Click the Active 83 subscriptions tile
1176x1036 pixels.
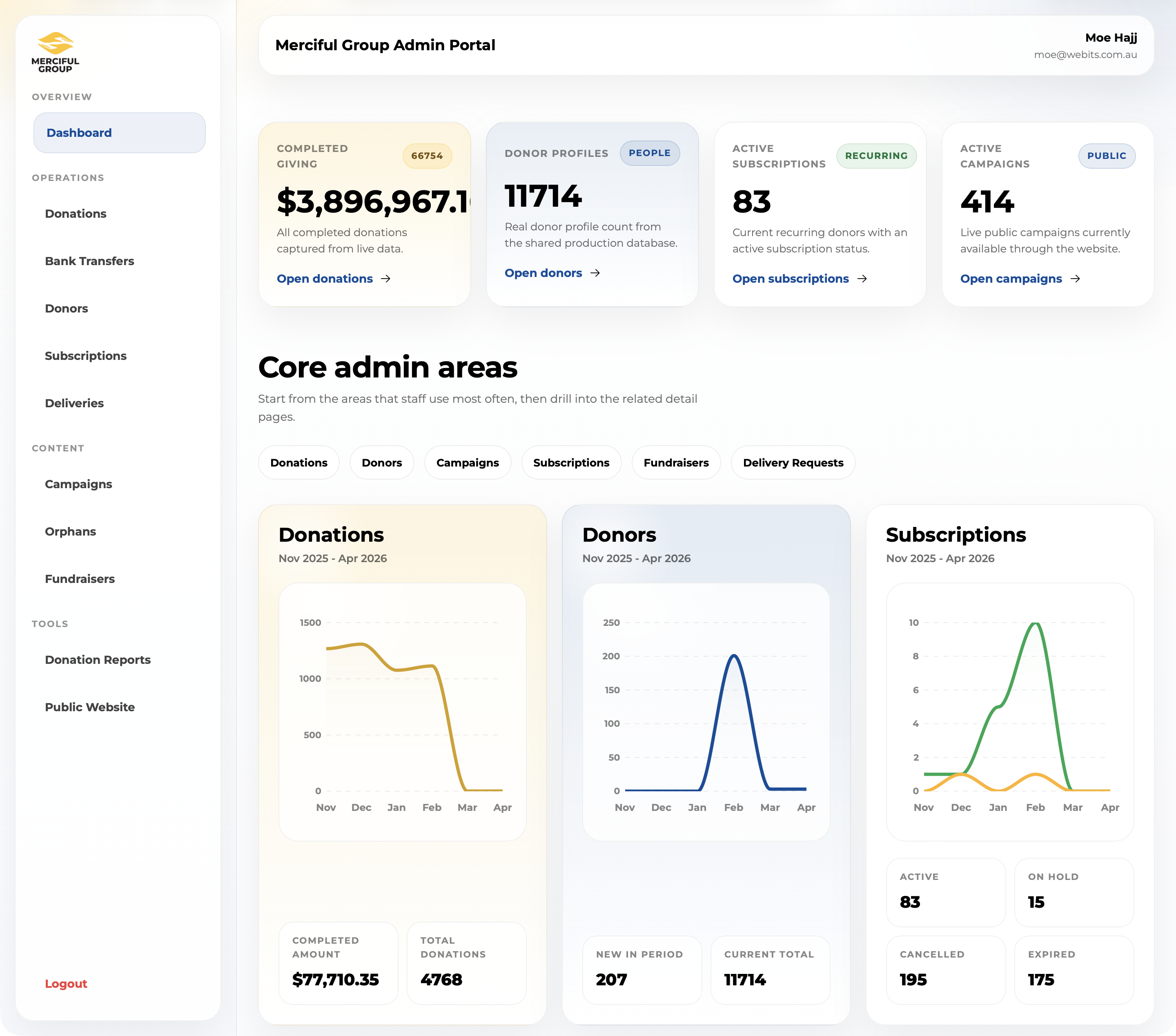click(x=946, y=892)
